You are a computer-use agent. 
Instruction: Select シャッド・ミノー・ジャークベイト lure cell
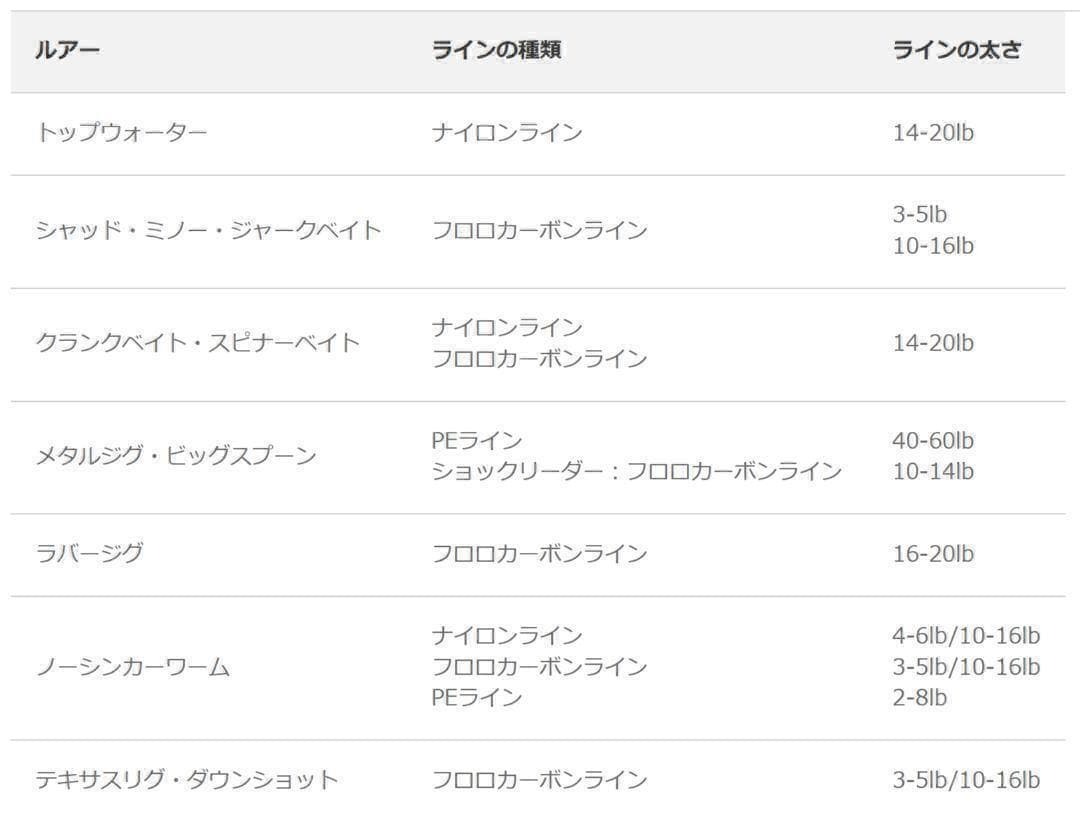point(208,230)
